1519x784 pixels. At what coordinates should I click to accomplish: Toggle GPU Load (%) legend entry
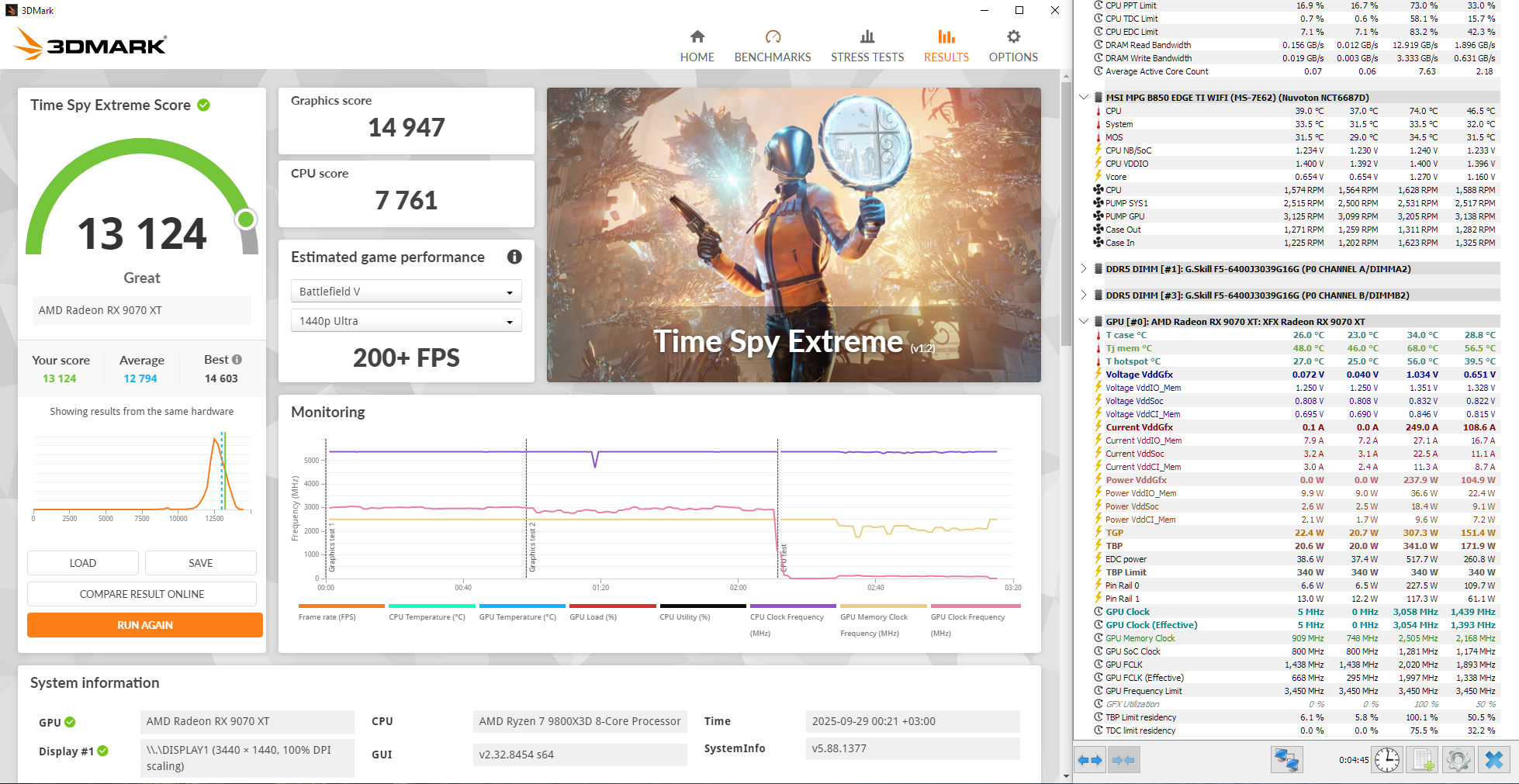pyautogui.click(x=613, y=612)
